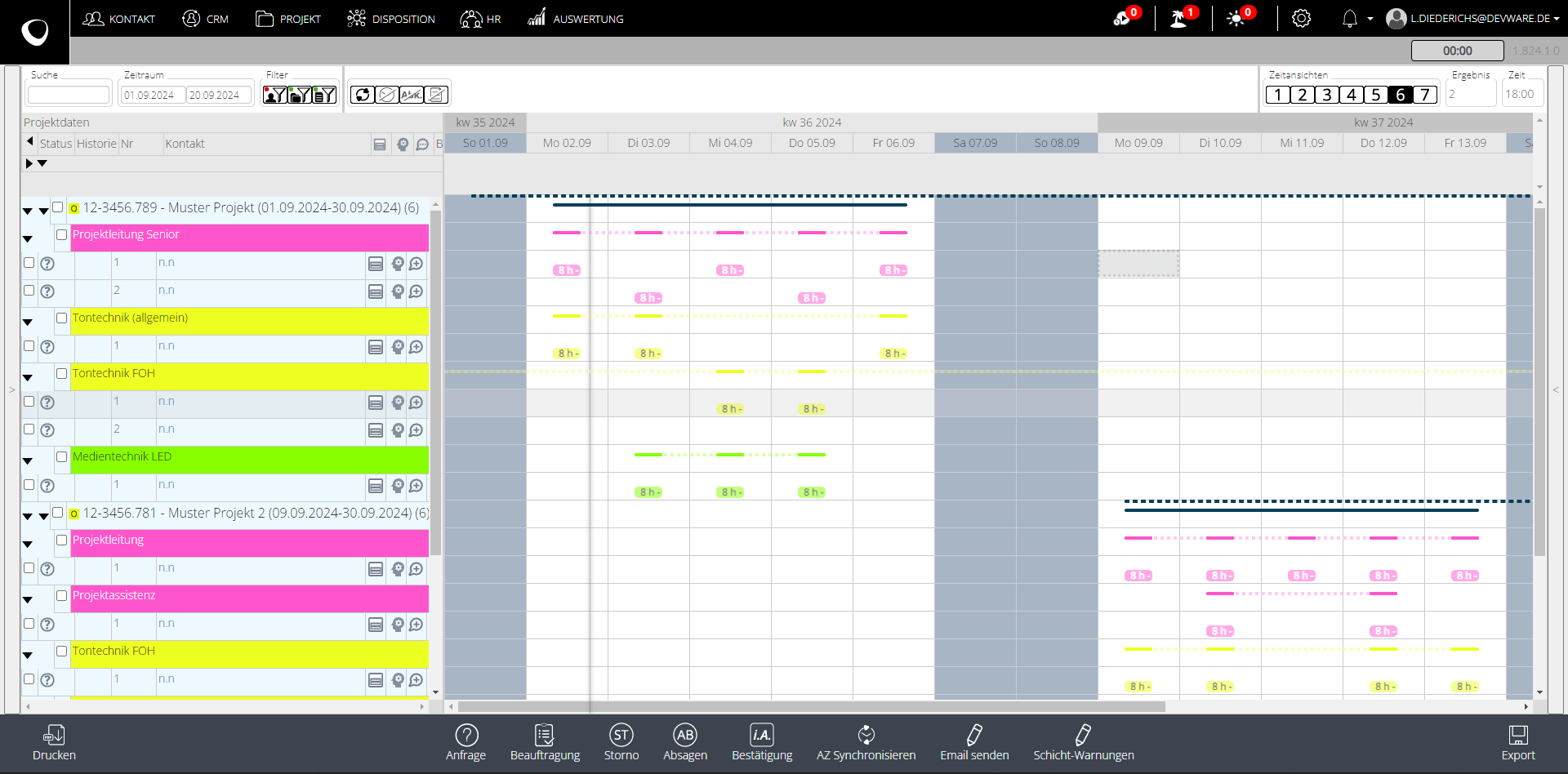This screenshot has height=774, width=1568.
Task: Open the vacation alert icon with badge 1
Action: pos(1183,17)
